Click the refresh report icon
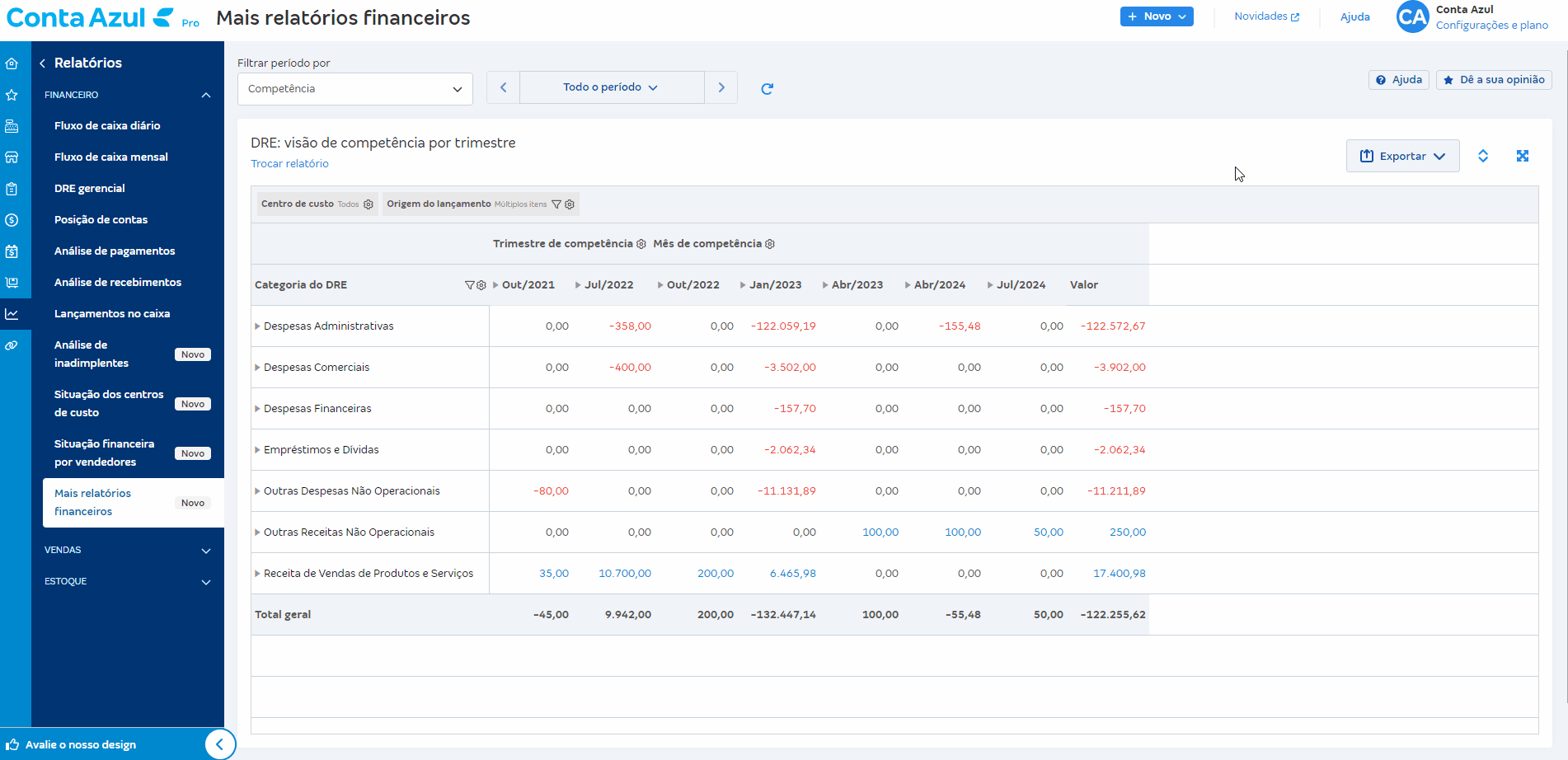Viewport: 1568px width, 760px height. (767, 89)
